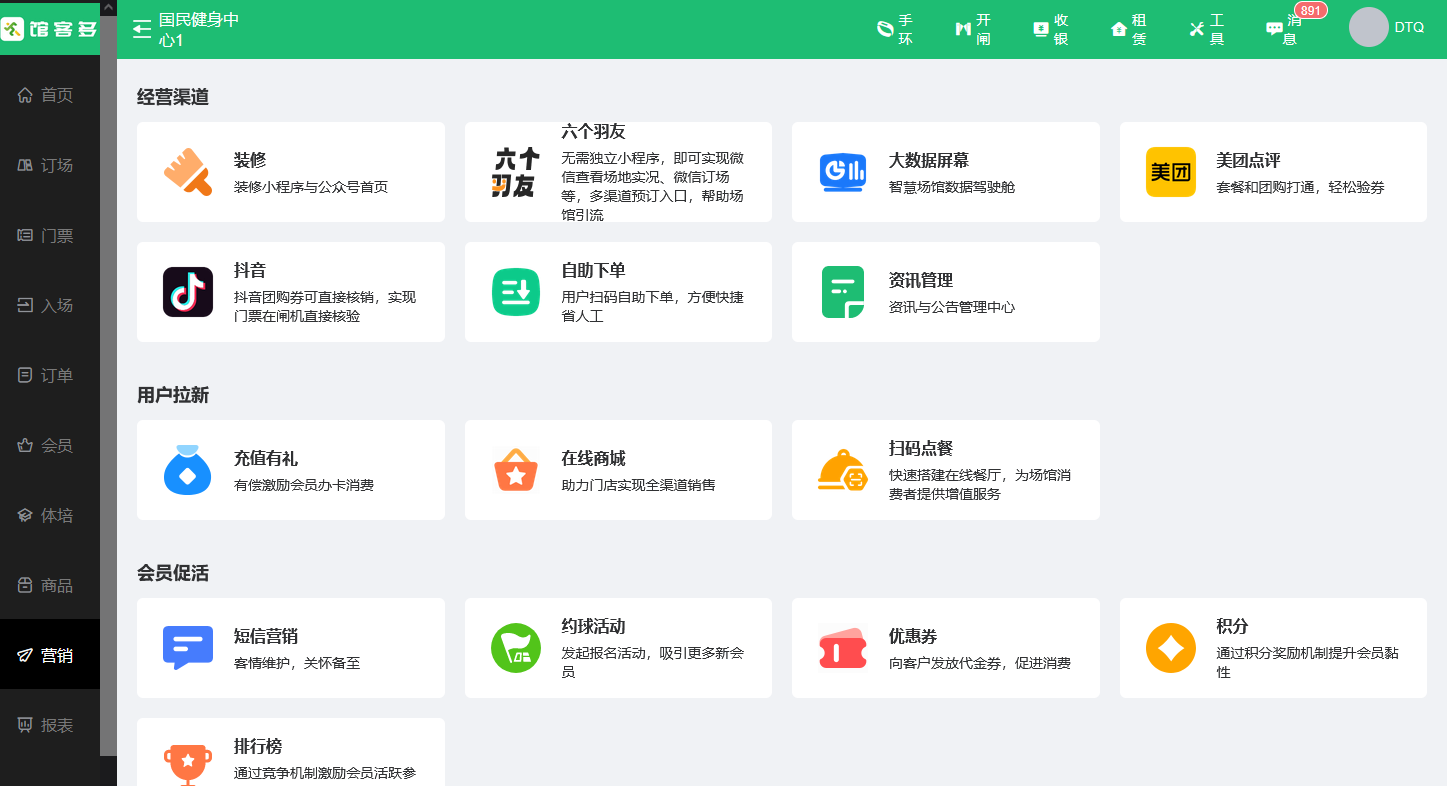Click the 馆客多 logo
The width and height of the screenshot is (1447, 786).
(48, 28)
